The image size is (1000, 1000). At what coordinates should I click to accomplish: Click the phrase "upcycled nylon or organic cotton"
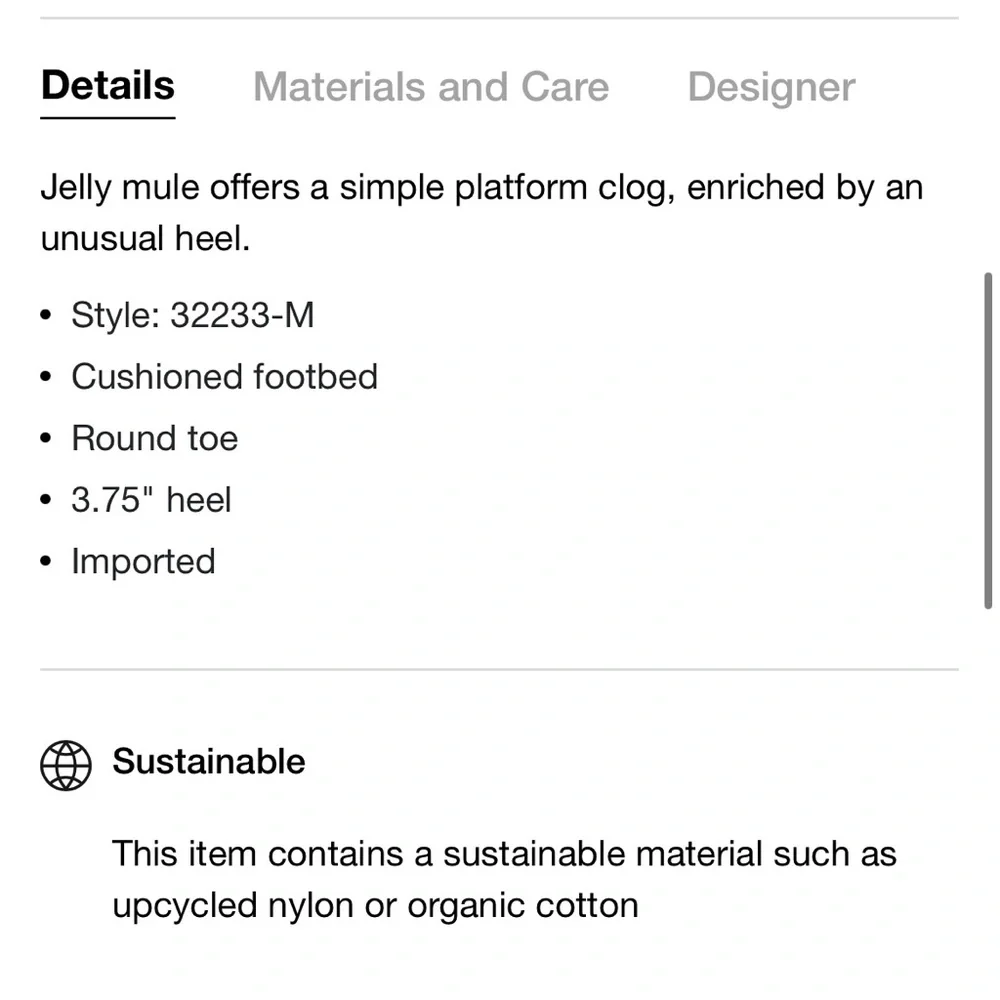pyautogui.click(x=376, y=906)
